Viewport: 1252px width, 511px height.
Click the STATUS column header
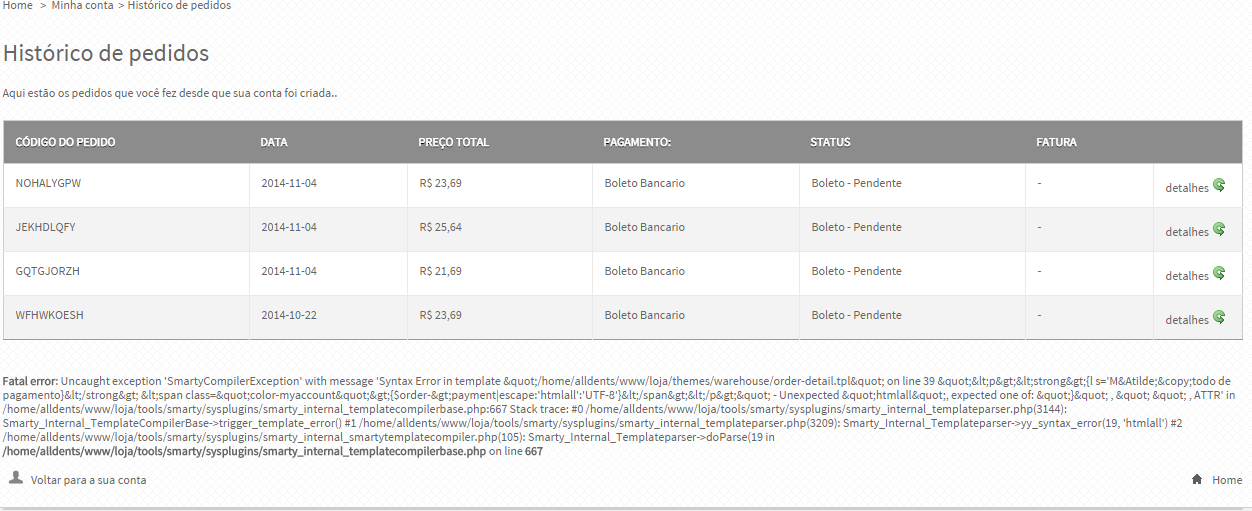(x=830, y=142)
